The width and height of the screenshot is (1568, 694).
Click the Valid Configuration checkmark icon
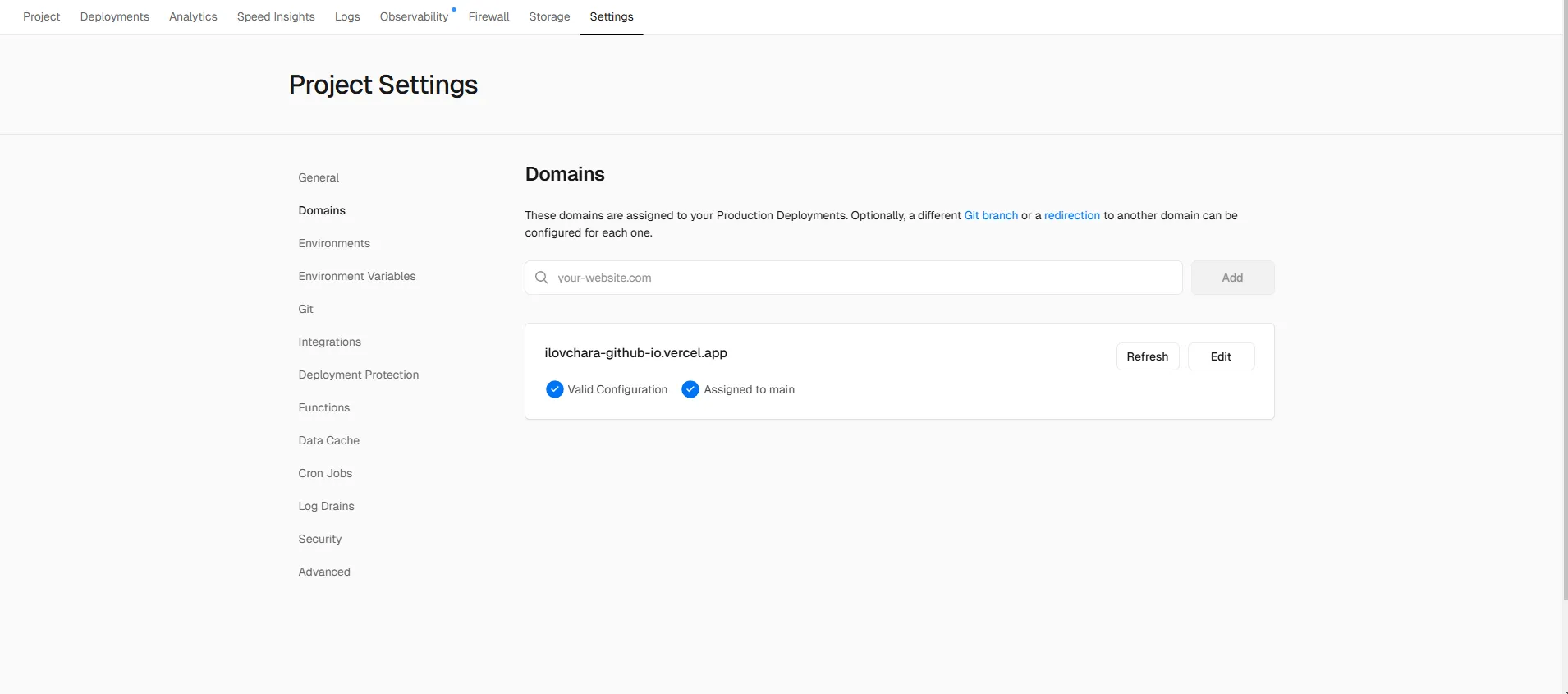[x=555, y=389]
